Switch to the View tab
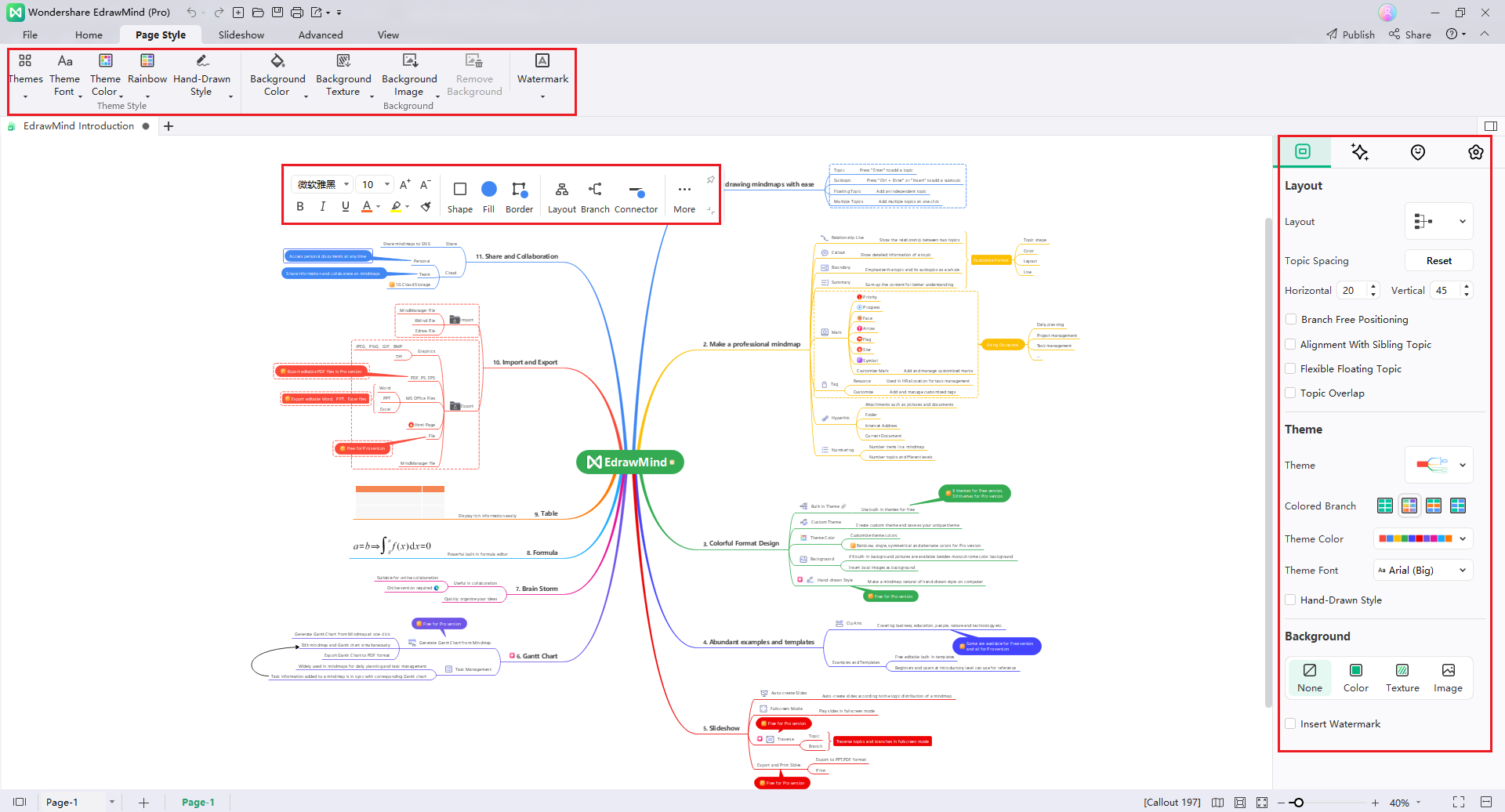 tap(388, 34)
